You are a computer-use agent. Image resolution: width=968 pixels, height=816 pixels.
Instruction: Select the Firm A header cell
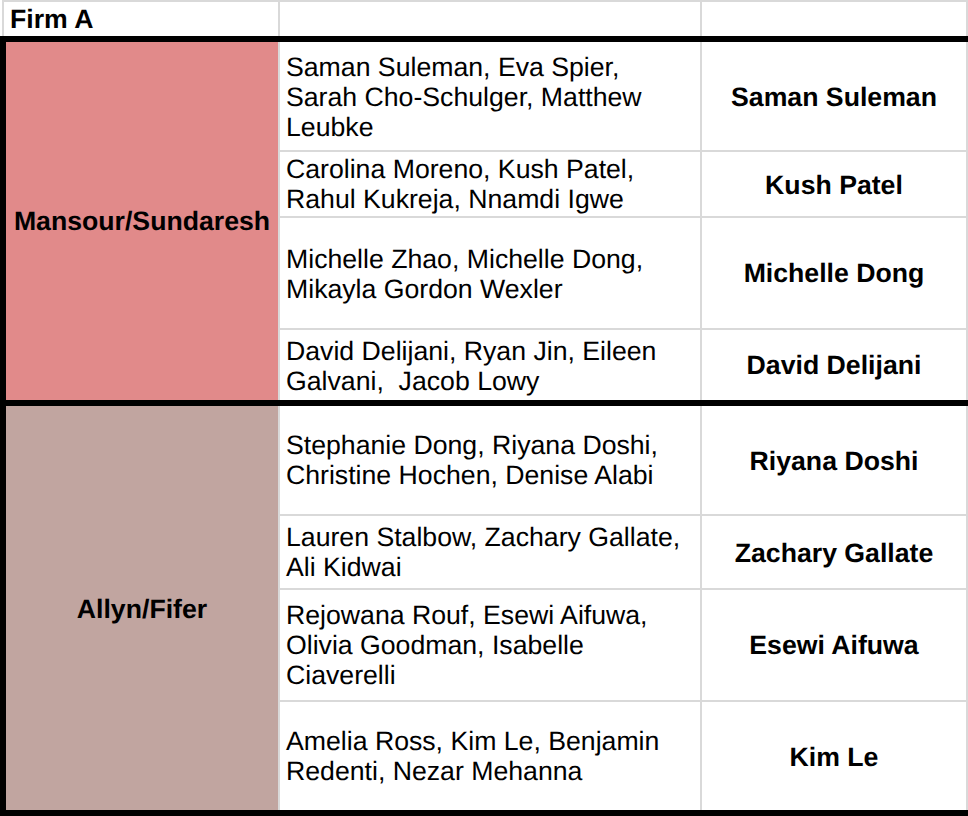coord(141,19)
